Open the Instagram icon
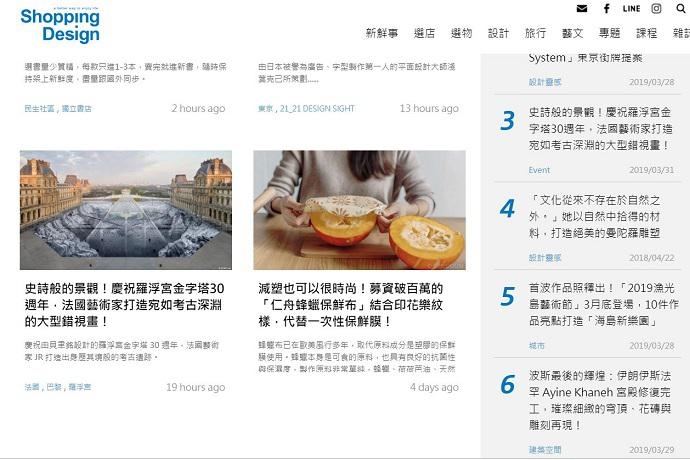This screenshot has height=460, width=690. point(656,8)
